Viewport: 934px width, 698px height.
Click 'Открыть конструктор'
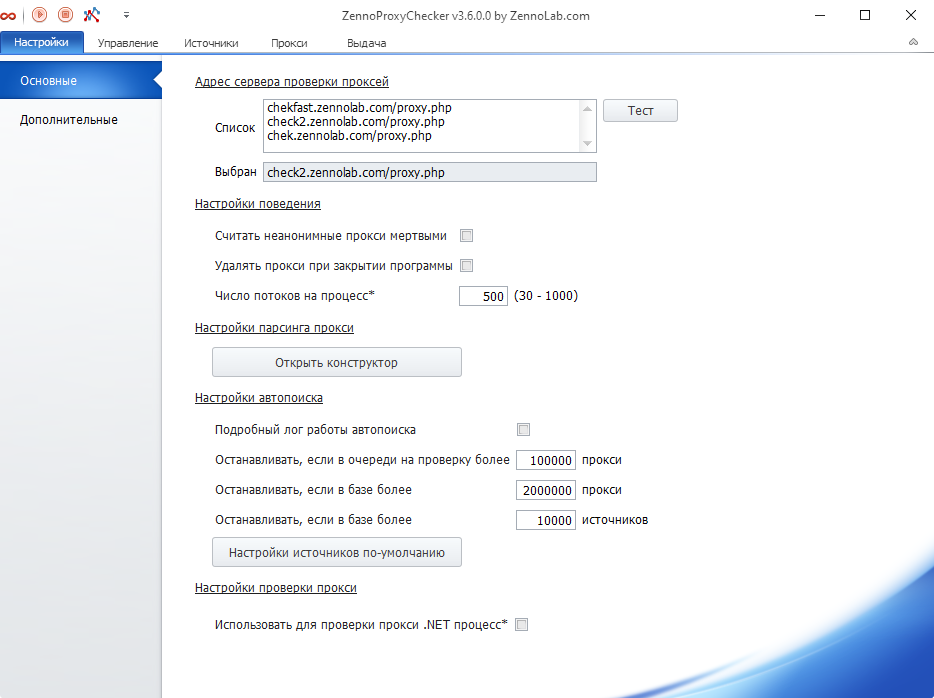[336, 361]
